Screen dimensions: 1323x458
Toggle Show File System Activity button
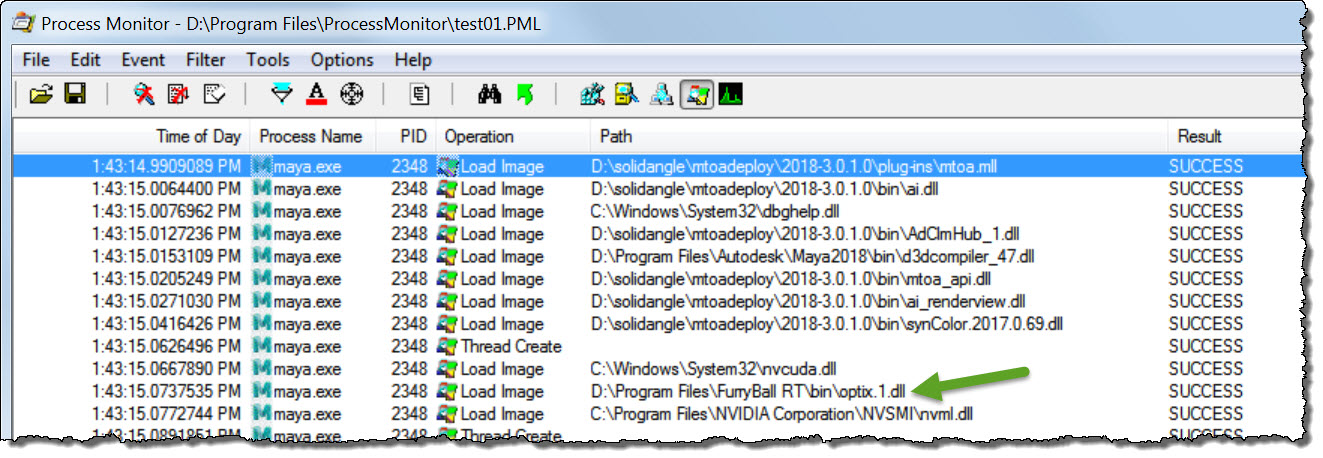(x=626, y=94)
